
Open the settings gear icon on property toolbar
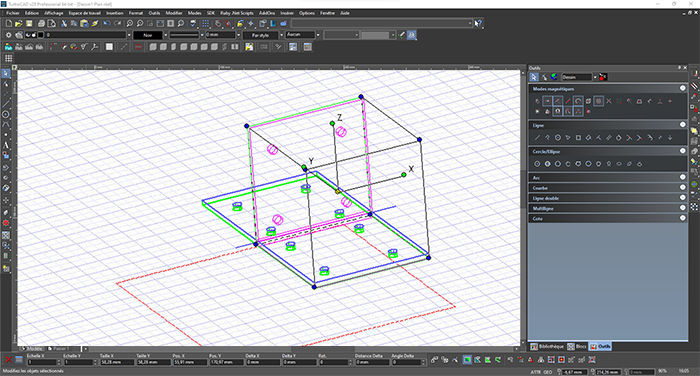pos(8,35)
